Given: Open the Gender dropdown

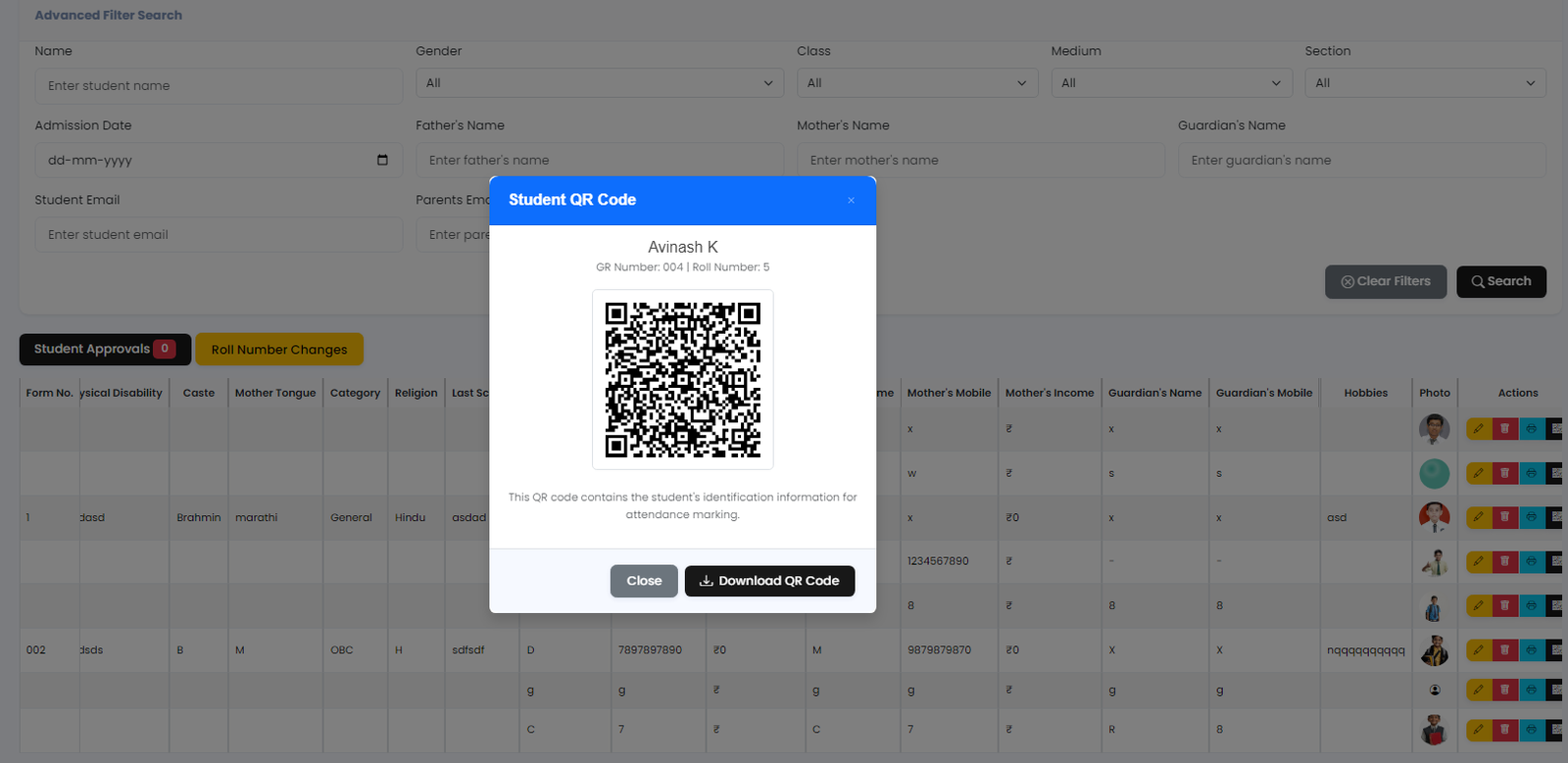Looking at the screenshot, I should (x=600, y=83).
